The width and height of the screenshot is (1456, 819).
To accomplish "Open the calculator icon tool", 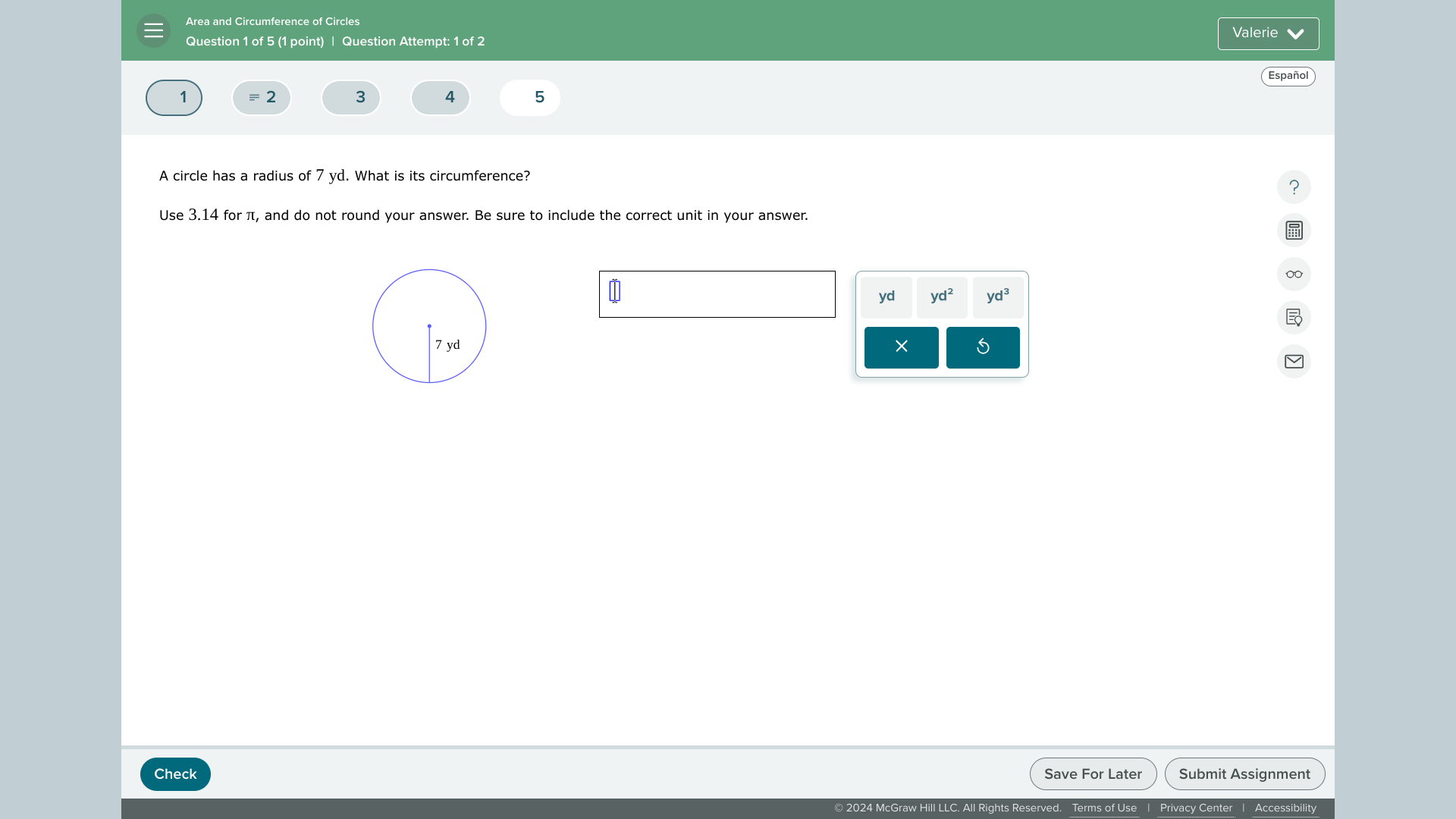I will coord(1294,230).
